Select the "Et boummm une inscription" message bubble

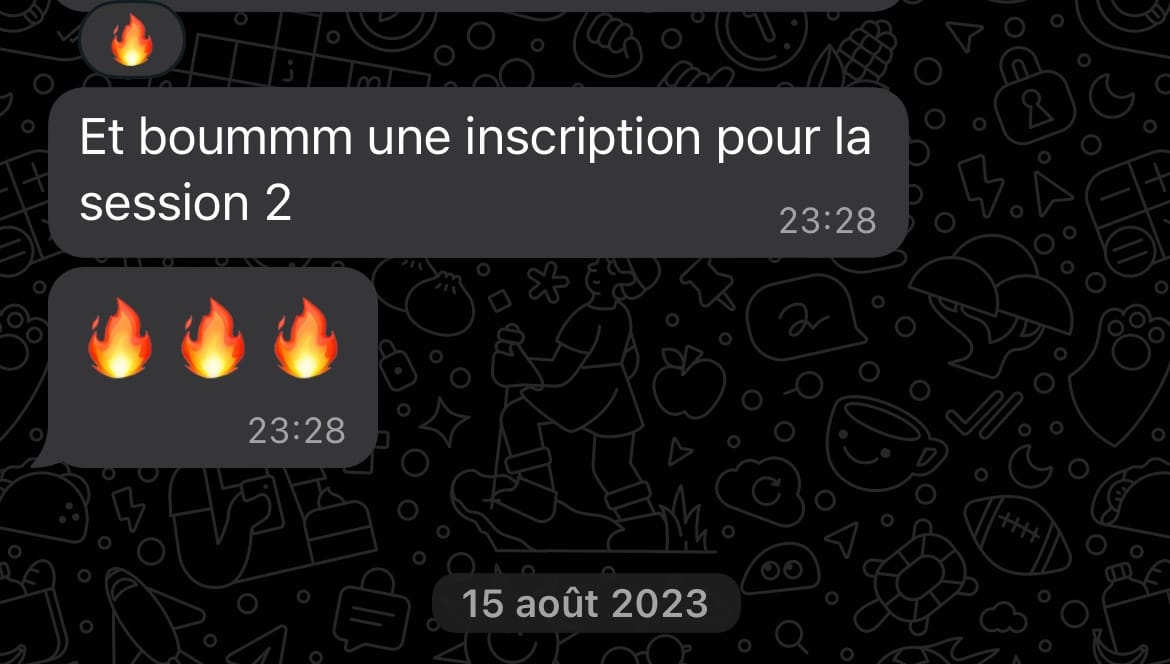[x=478, y=172]
